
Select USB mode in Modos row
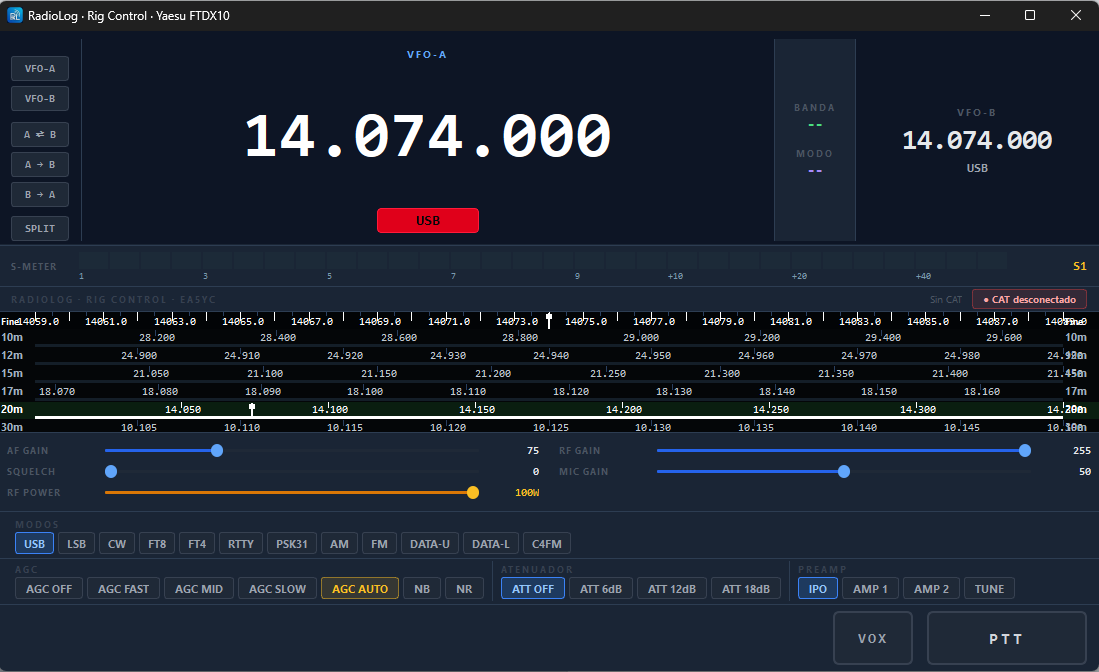coord(34,544)
